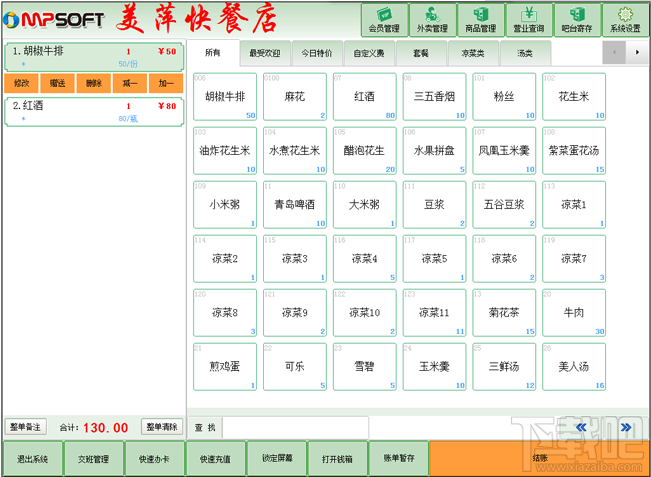
Task: Focus the 查找 search input field
Action: coord(295,428)
